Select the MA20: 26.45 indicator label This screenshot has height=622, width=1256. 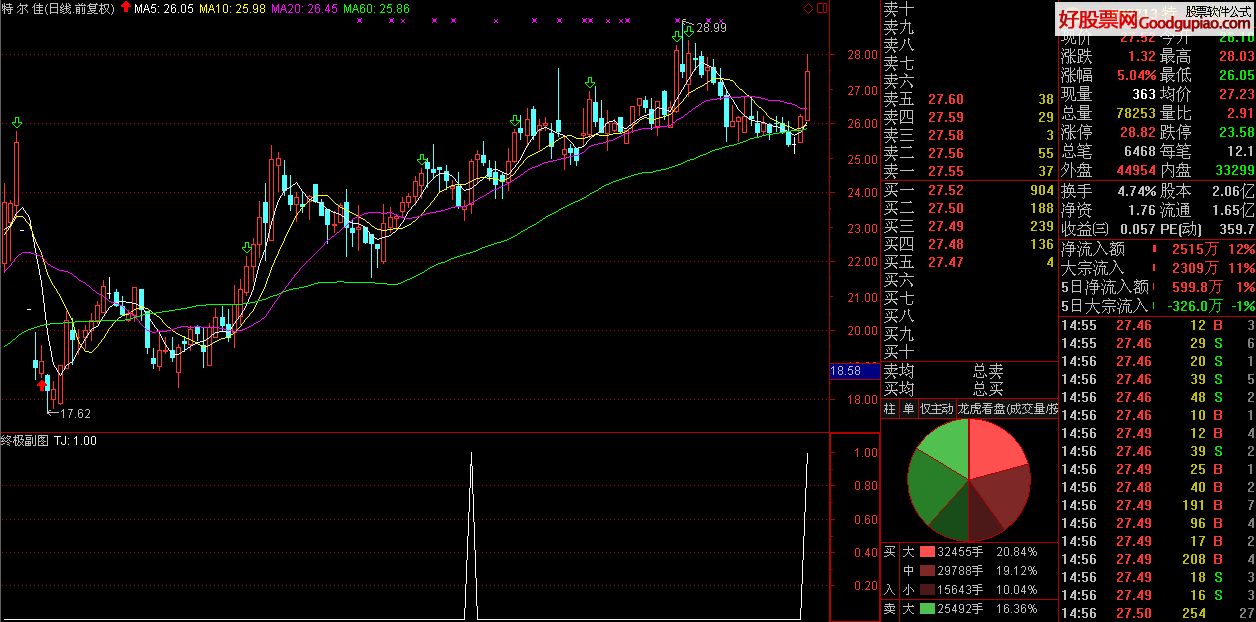tap(304, 8)
